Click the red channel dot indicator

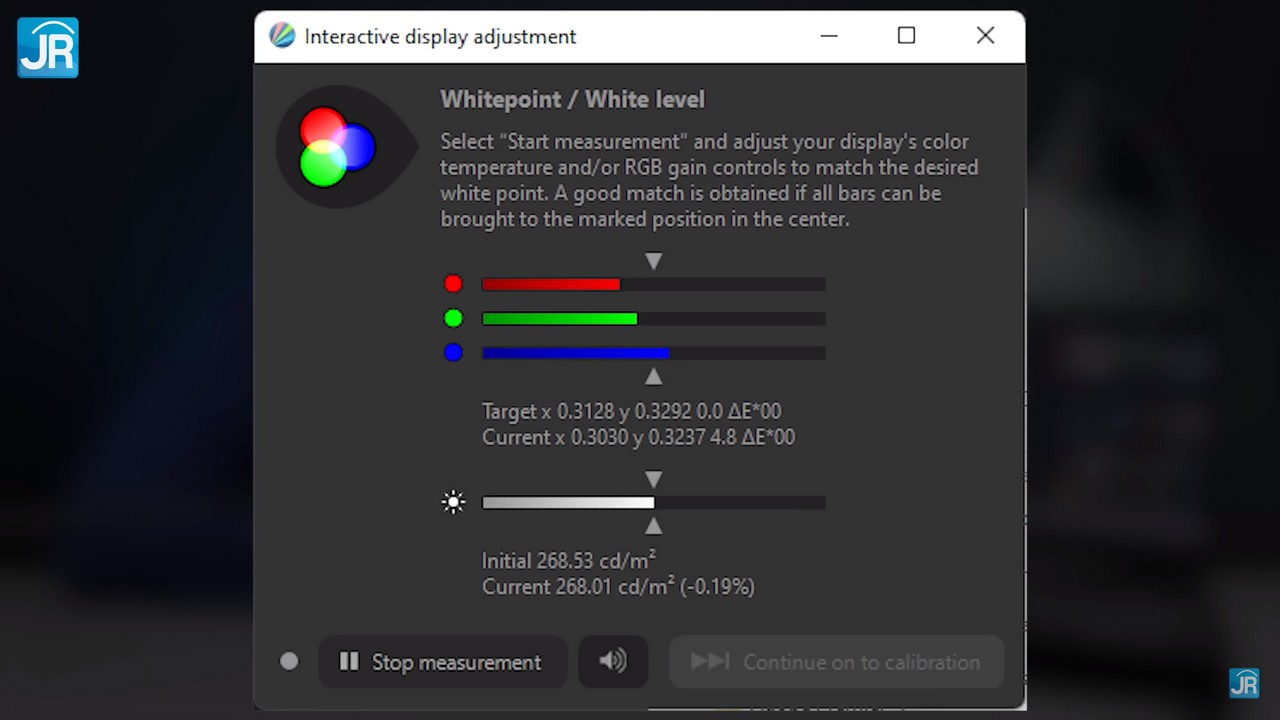click(453, 284)
